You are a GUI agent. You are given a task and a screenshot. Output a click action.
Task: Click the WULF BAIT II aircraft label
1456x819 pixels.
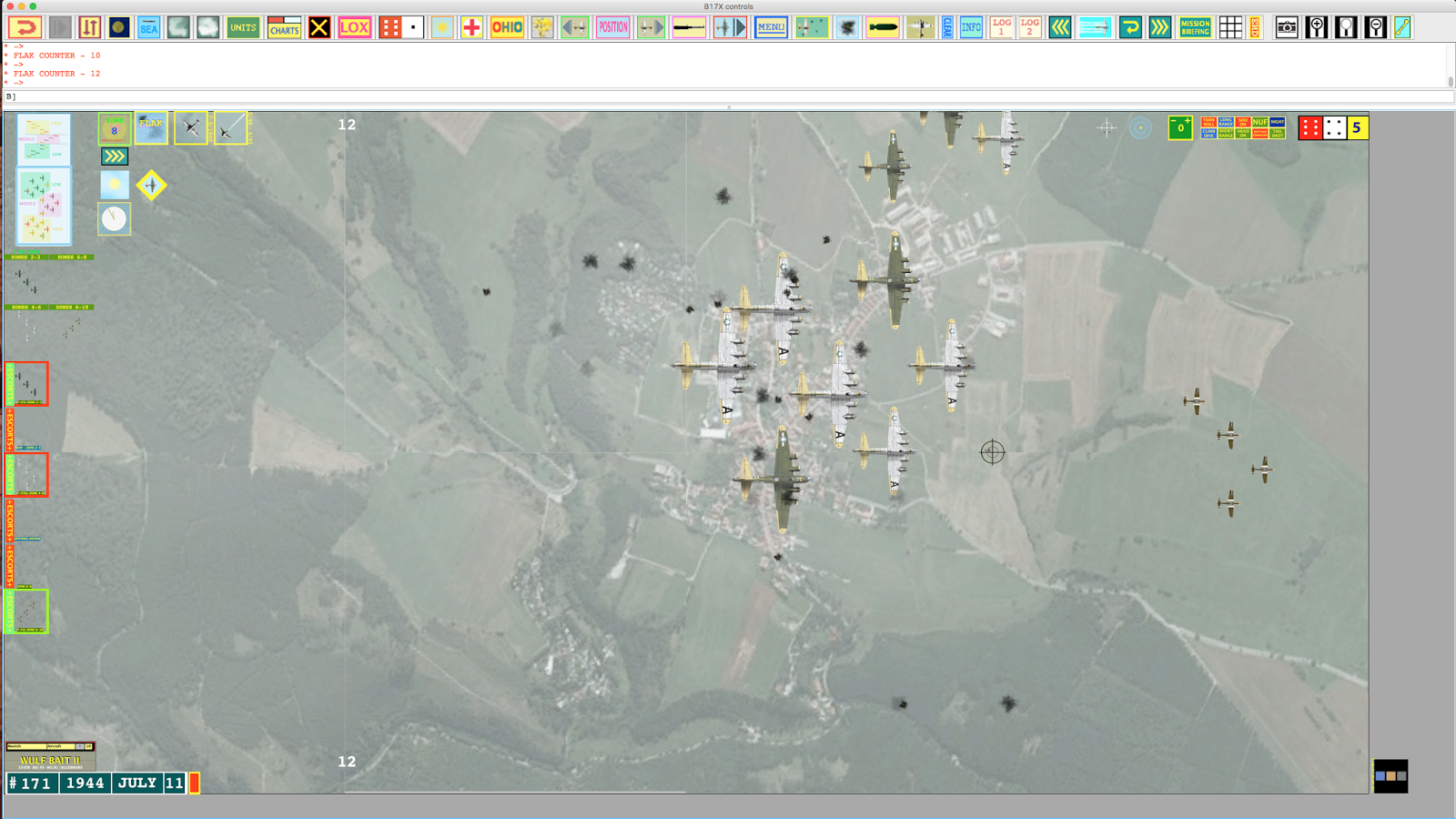tap(50, 761)
